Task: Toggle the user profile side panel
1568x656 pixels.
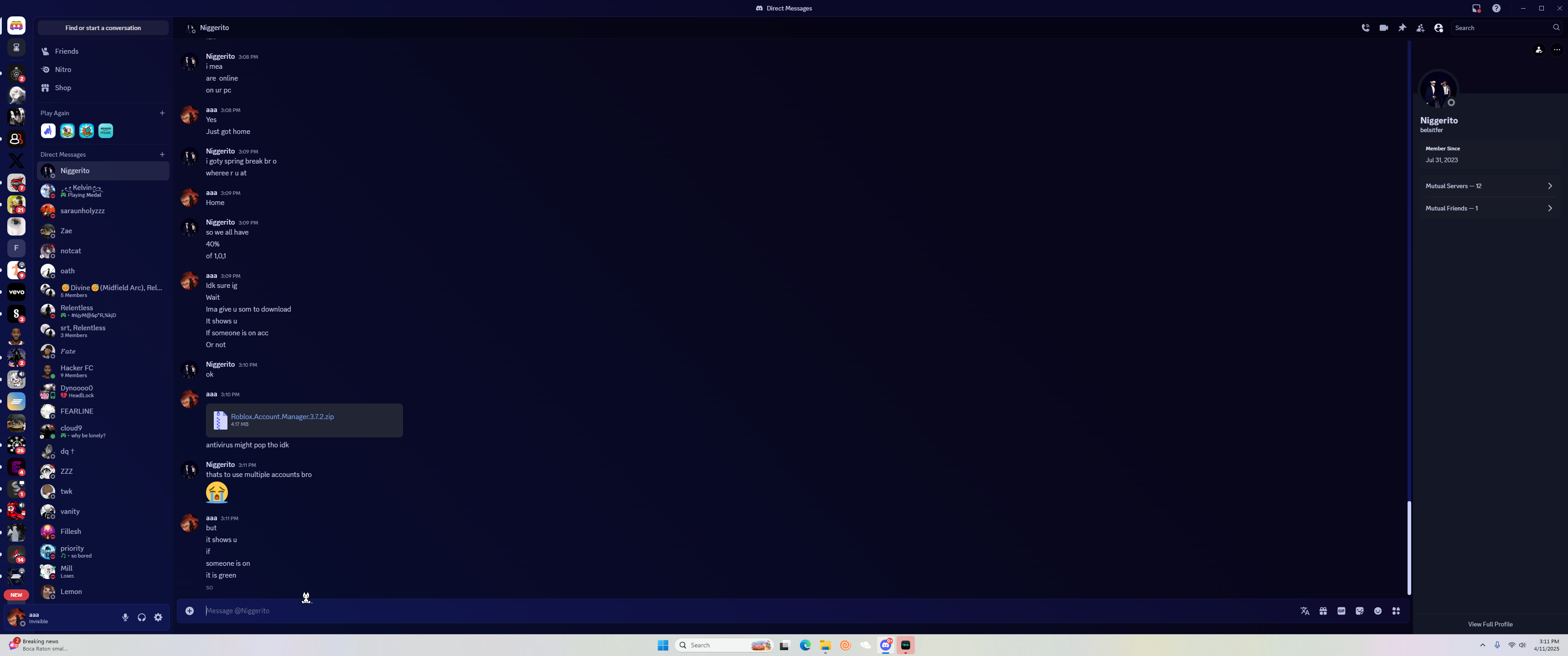Action: [1439, 28]
